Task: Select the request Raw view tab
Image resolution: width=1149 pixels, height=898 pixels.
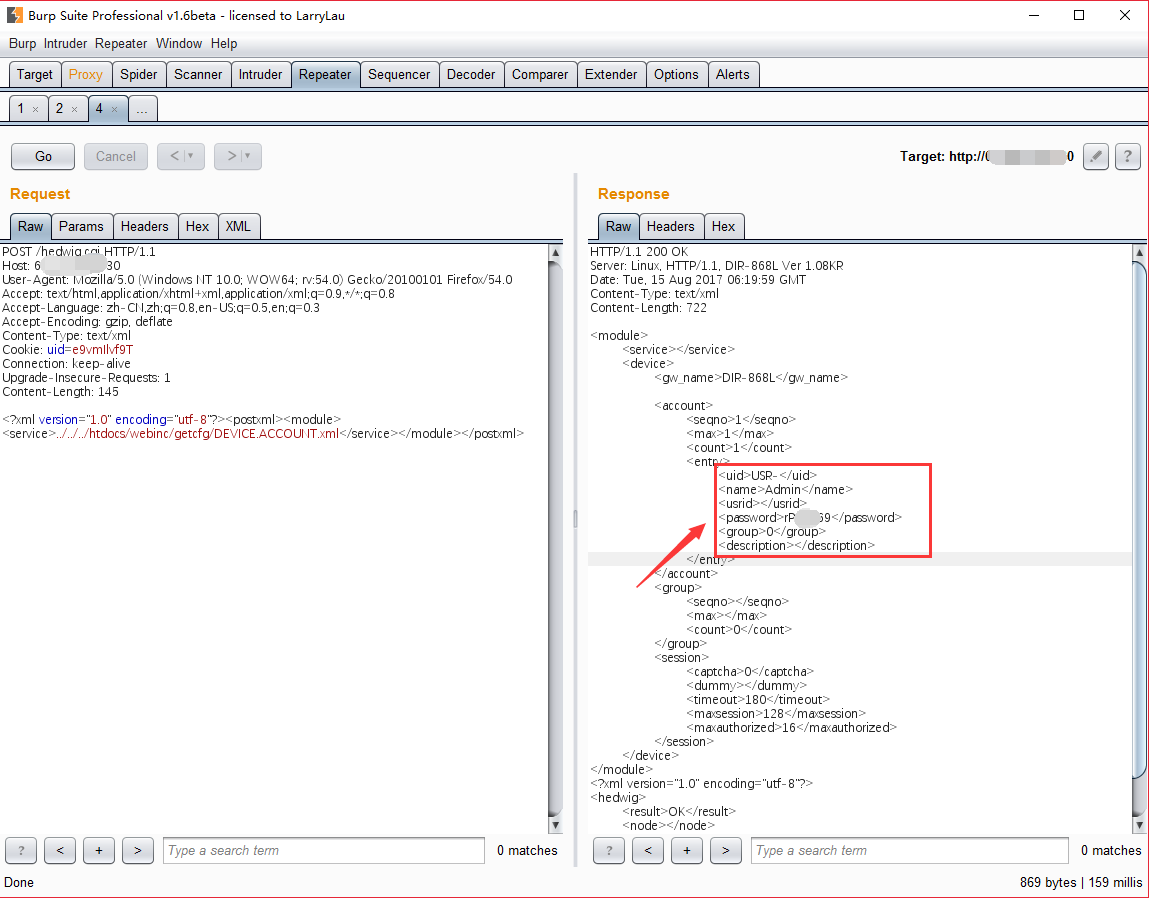Action: [31, 227]
